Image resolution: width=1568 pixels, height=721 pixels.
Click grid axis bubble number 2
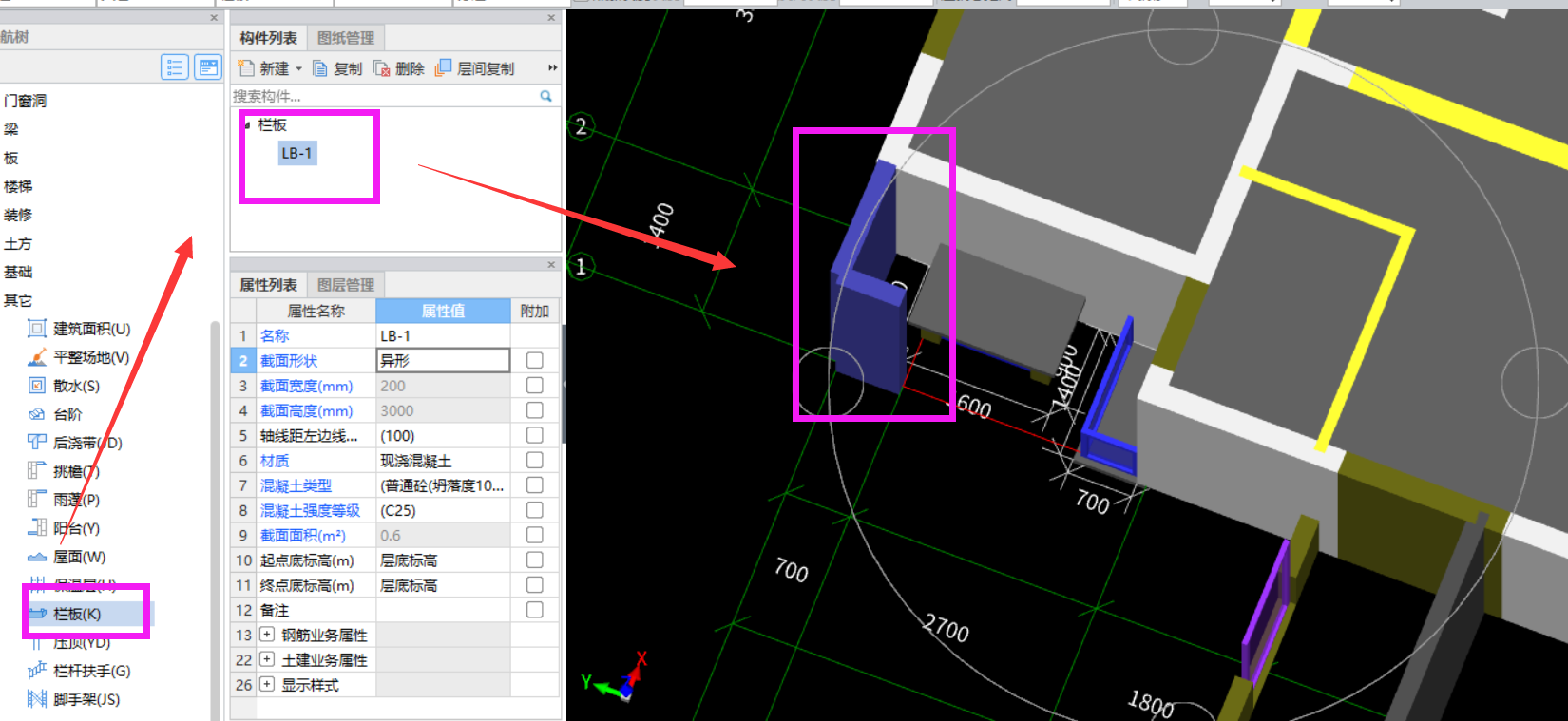(x=581, y=126)
